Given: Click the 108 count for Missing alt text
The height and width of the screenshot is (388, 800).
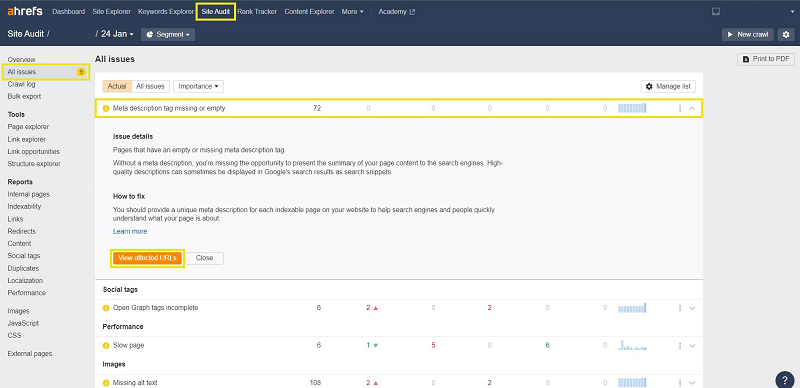Looking at the screenshot, I should (x=315, y=383).
